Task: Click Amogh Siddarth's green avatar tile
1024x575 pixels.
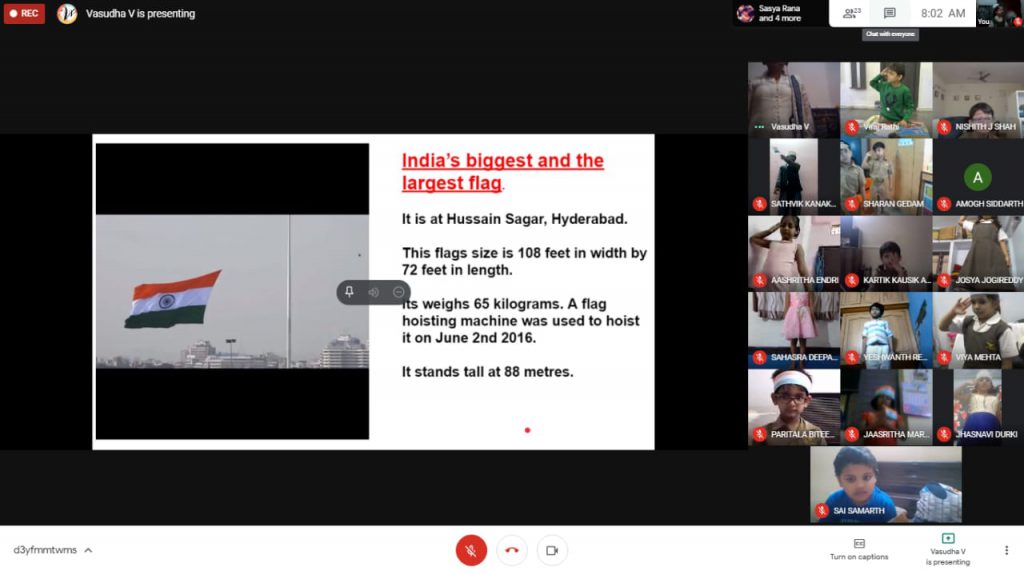Action: click(x=977, y=178)
